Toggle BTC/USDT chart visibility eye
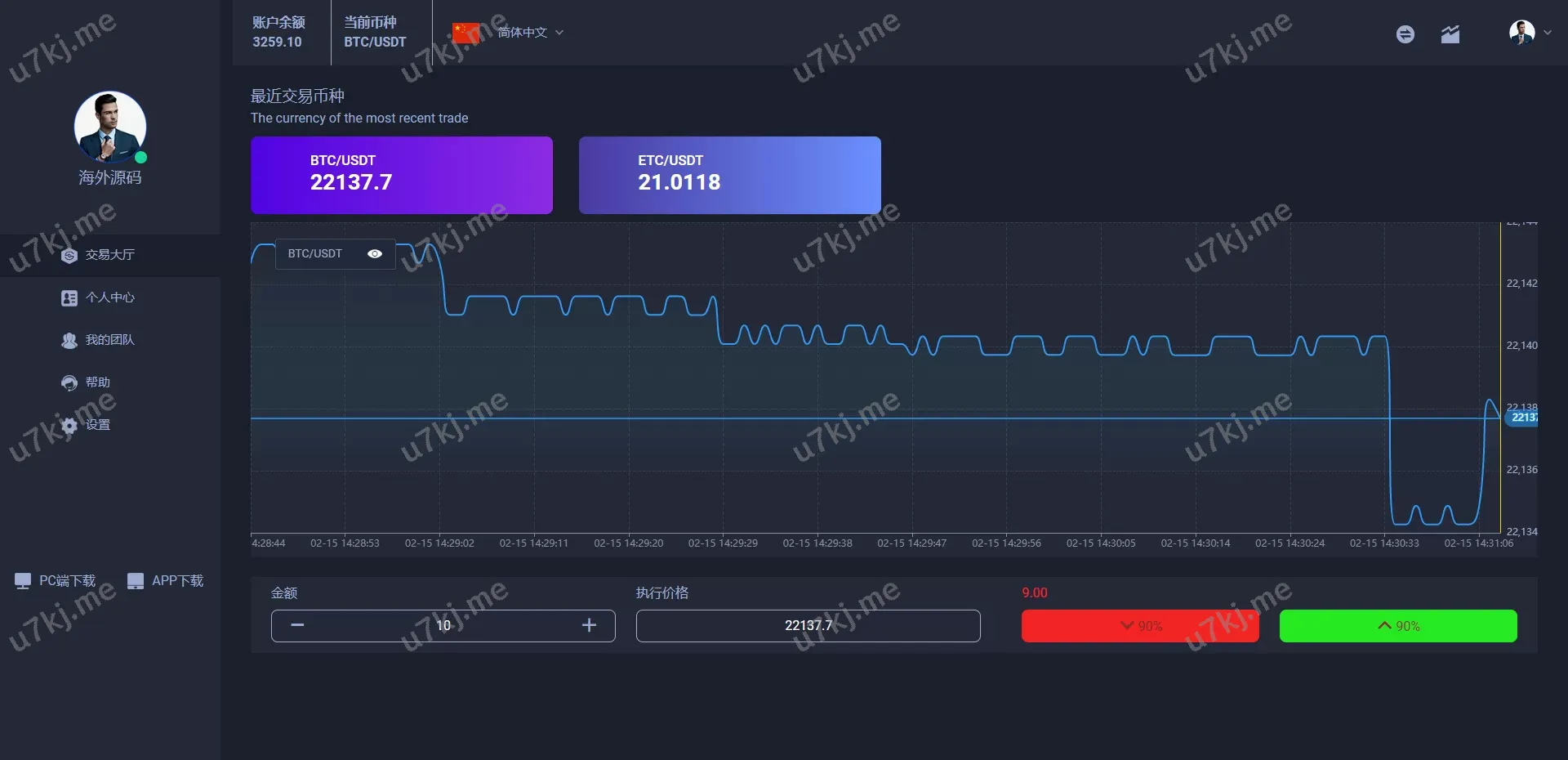The width and height of the screenshot is (1568, 760). pyautogui.click(x=375, y=254)
